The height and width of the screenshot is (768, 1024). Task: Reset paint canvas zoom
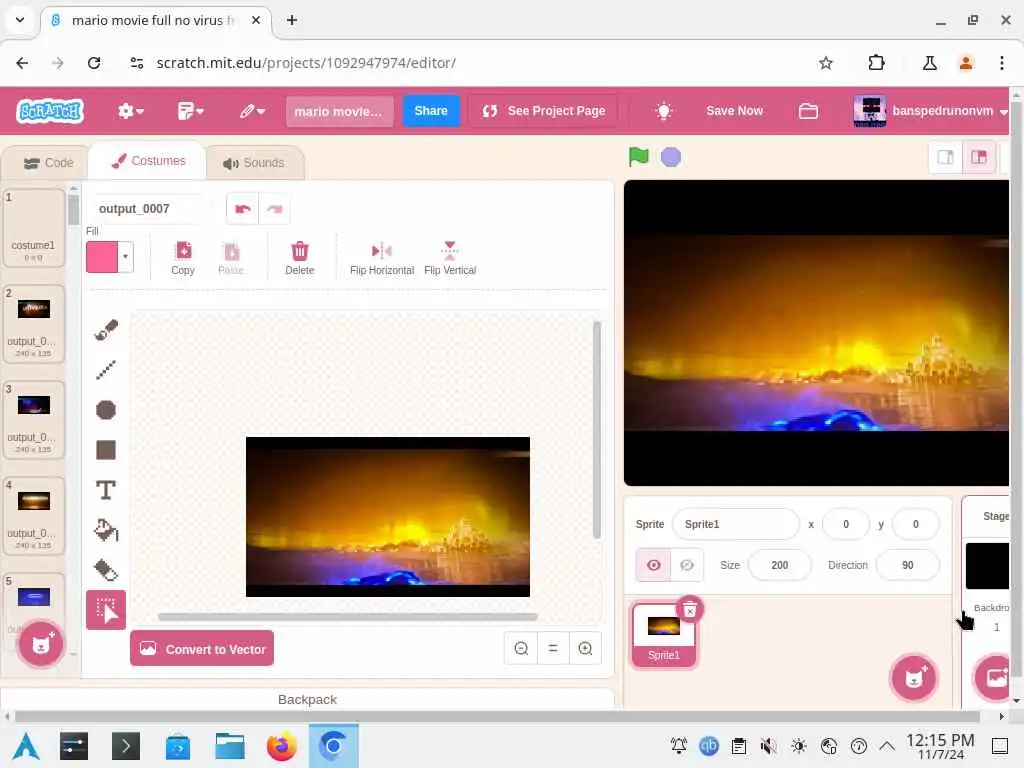point(553,648)
